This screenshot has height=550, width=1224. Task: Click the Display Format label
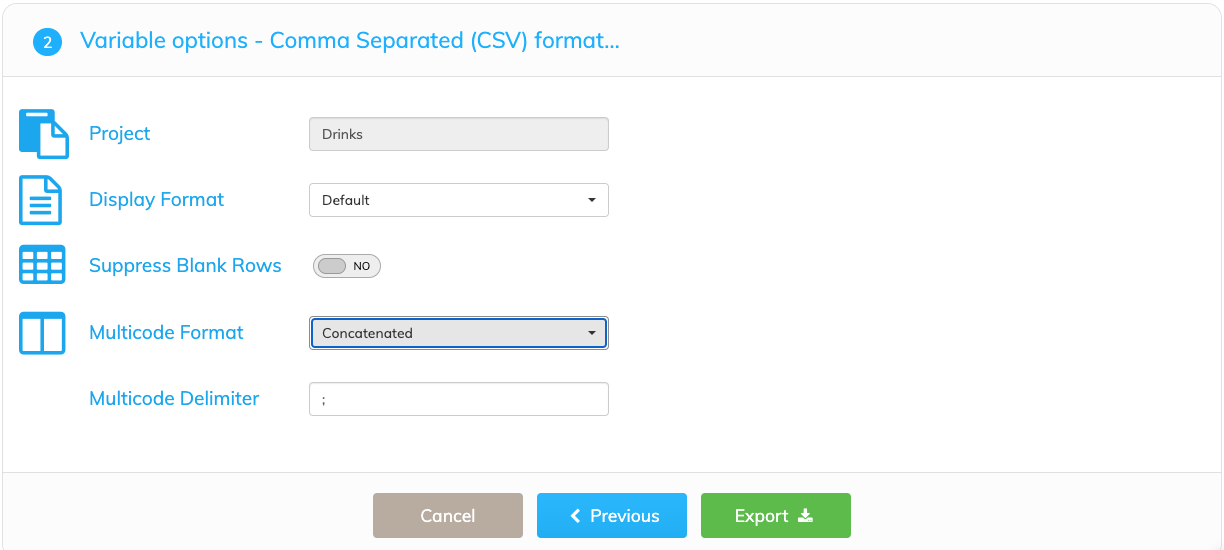(156, 200)
